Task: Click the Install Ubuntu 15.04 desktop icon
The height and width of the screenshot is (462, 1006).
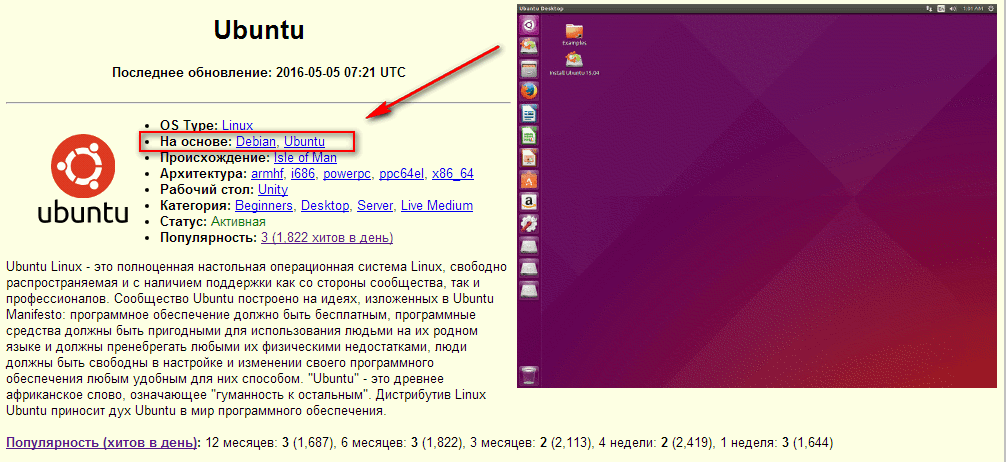Action: [575, 64]
